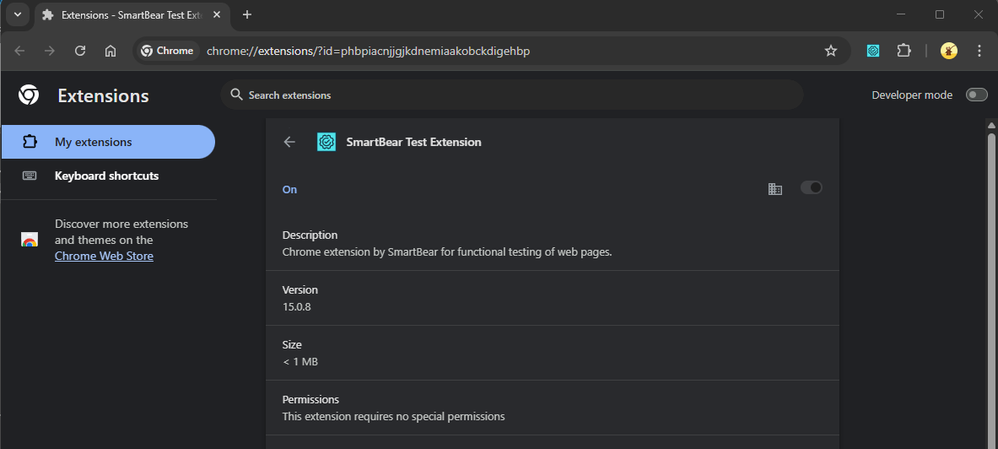Open Chrome three-dot menu

pos(979,51)
